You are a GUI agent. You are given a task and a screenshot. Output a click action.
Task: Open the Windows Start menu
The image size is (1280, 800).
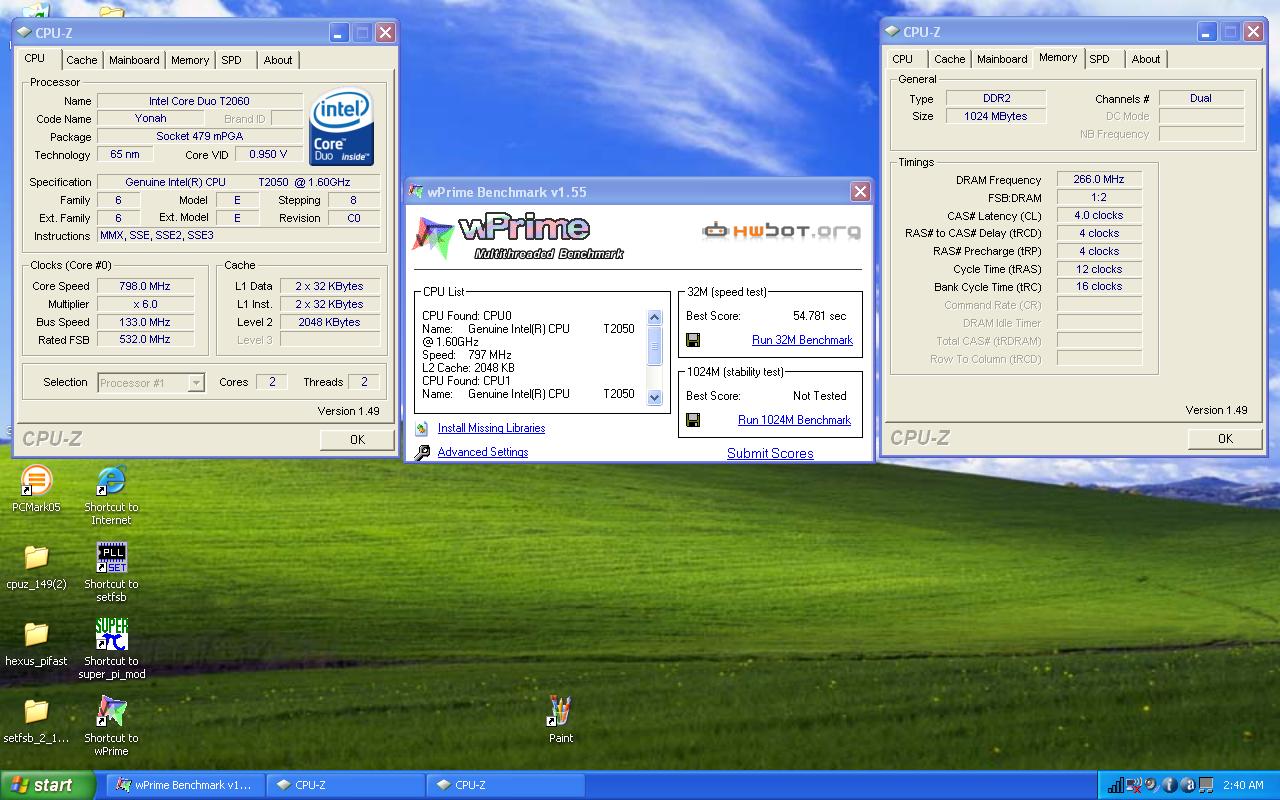tap(47, 785)
